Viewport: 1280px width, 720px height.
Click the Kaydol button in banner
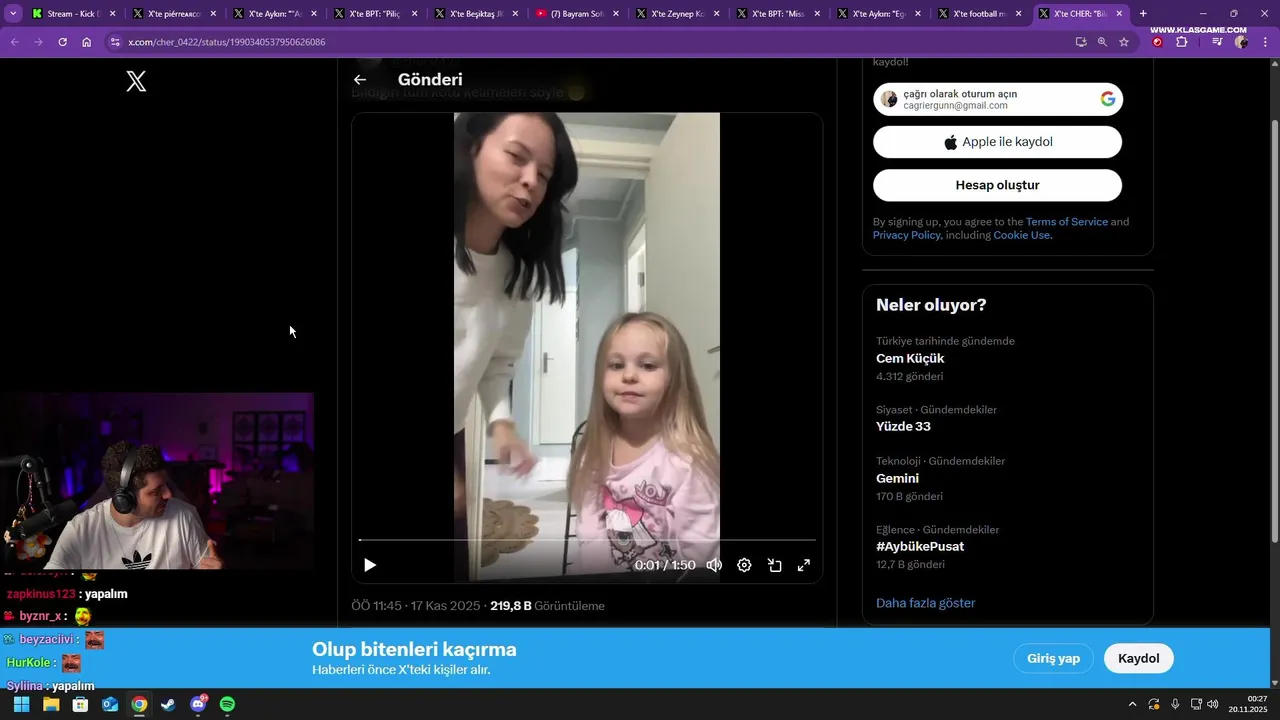point(1138,658)
